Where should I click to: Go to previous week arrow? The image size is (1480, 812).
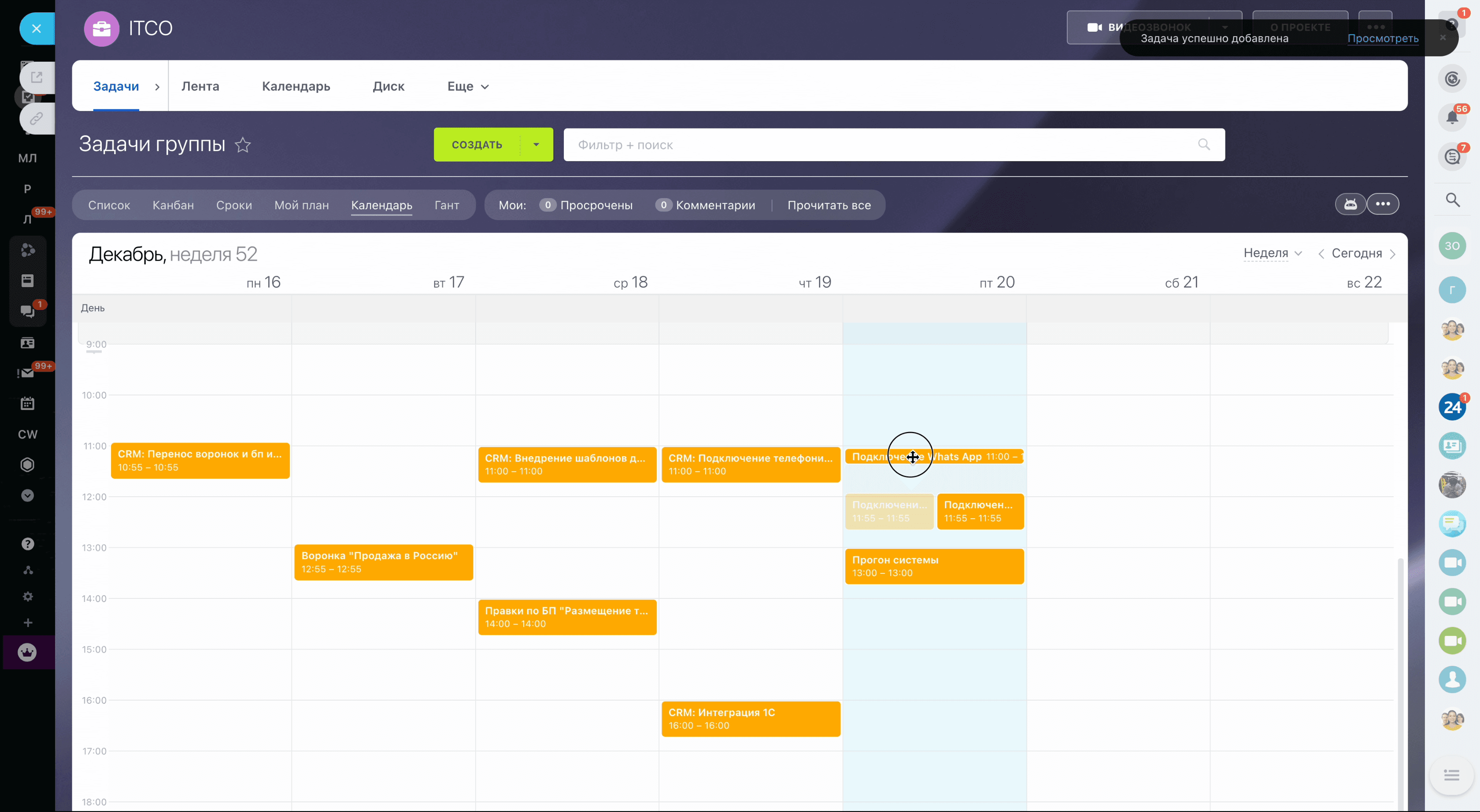(1321, 254)
